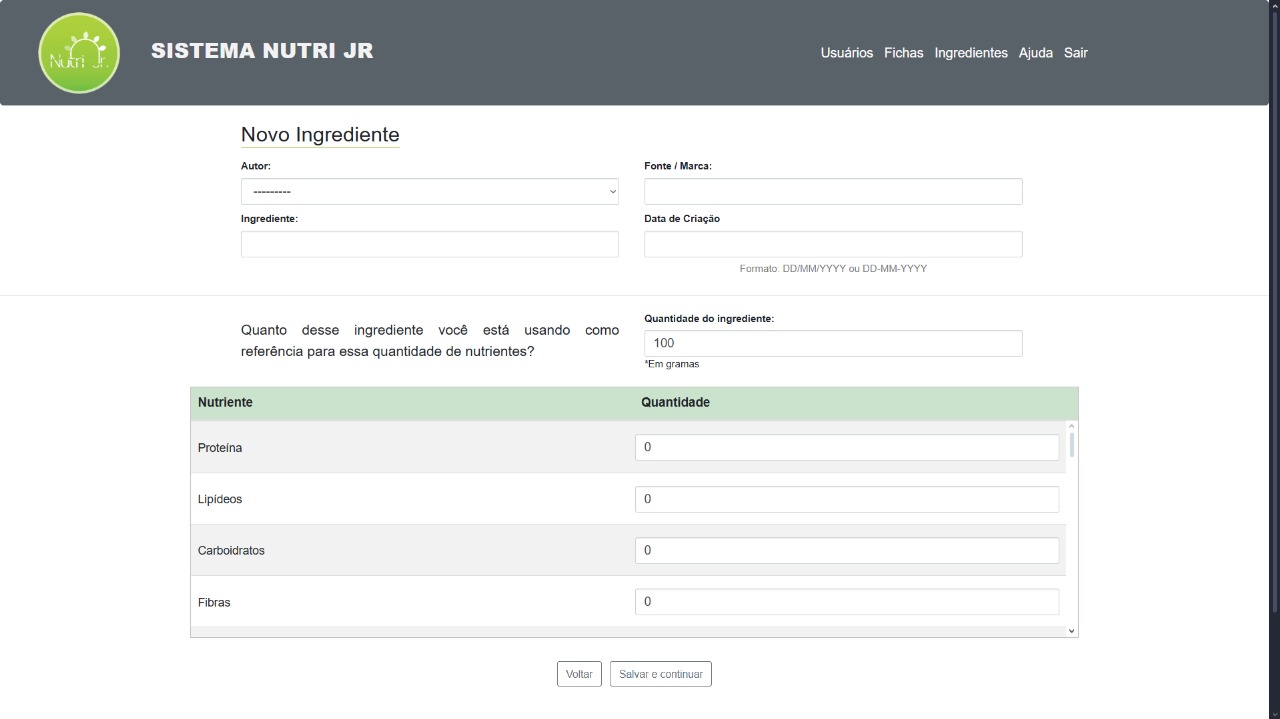Click the nutrient table scrollbar thumb
This screenshot has width=1280, height=719.
click(x=1072, y=444)
